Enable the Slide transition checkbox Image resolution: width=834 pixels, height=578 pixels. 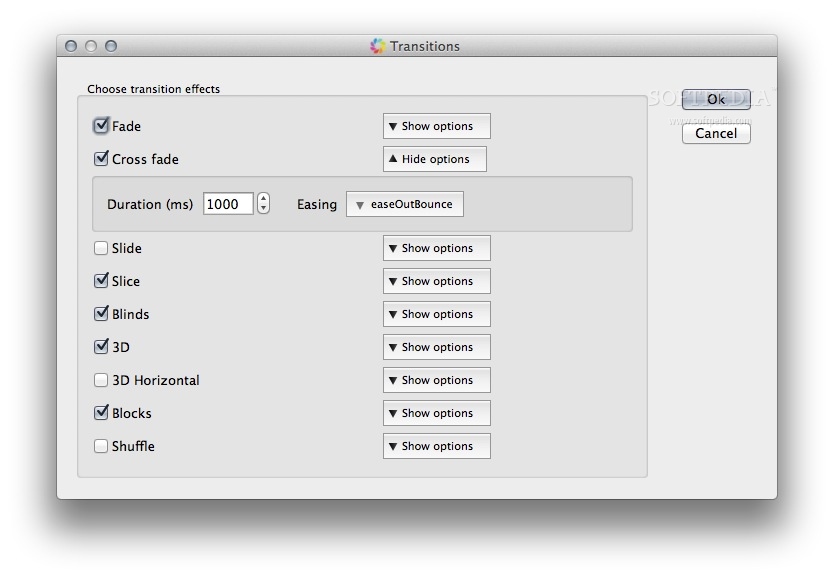(101, 248)
